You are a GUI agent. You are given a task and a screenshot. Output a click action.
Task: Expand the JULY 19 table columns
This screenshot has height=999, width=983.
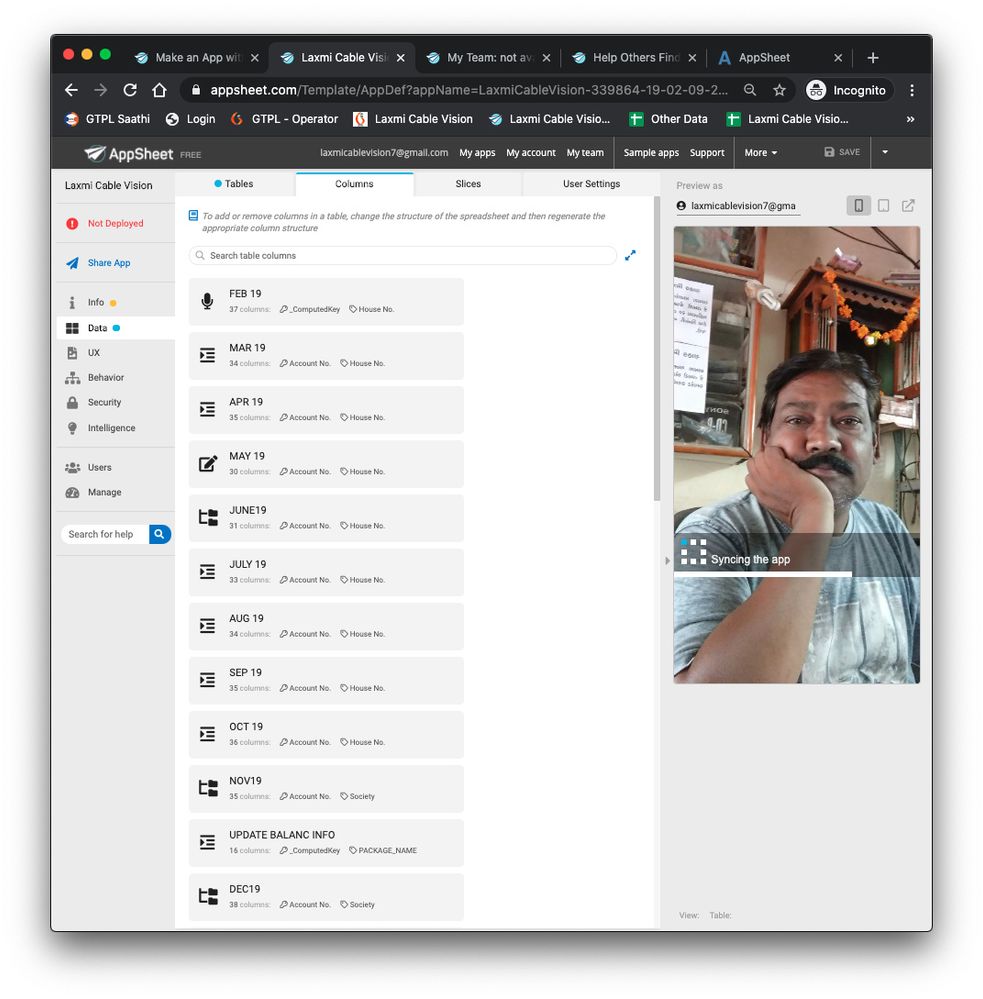(x=326, y=571)
